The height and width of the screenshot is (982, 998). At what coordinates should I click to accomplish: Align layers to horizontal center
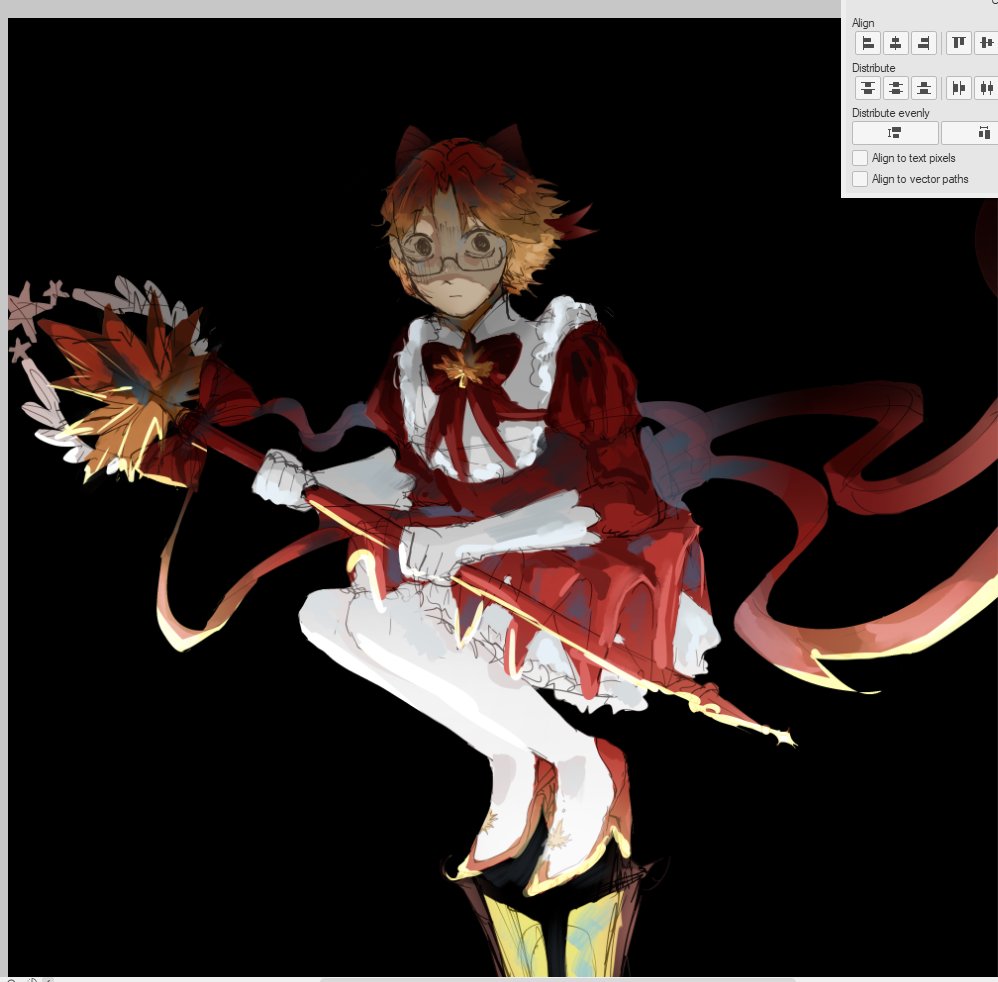click(x=896, y=43)
